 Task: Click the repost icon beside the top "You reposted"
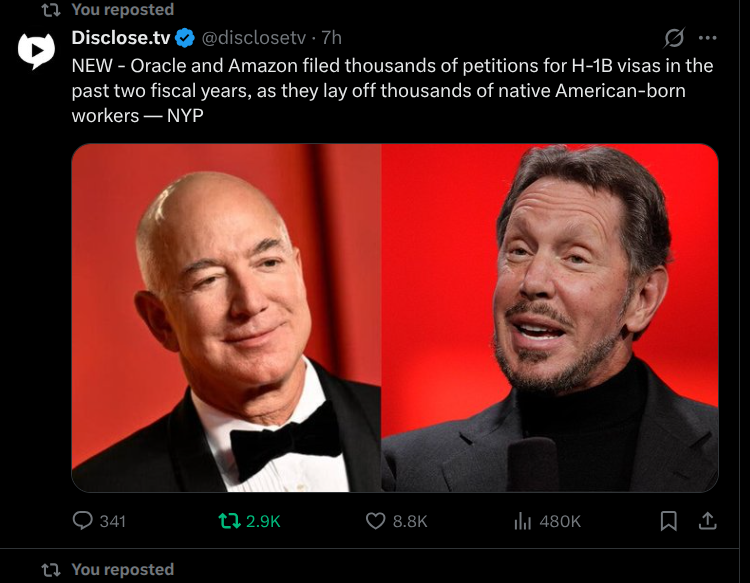tap(49, 10)
